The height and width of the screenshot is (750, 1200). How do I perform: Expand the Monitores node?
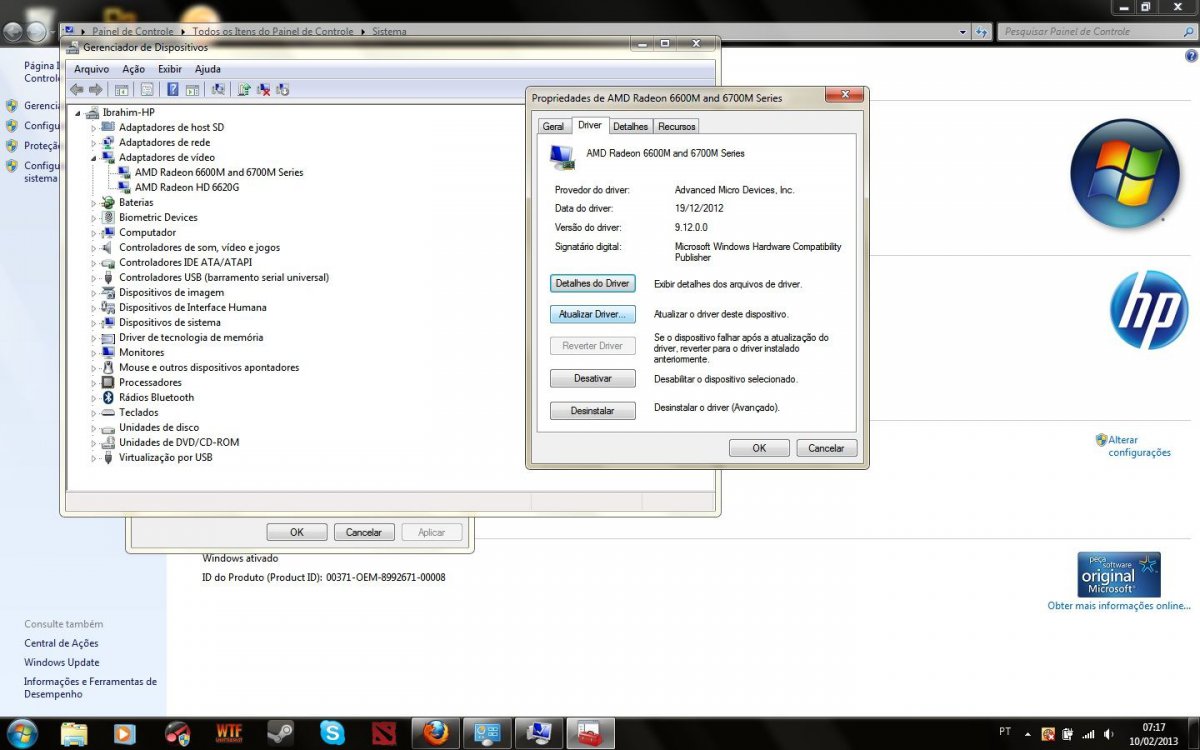(94, 352)
